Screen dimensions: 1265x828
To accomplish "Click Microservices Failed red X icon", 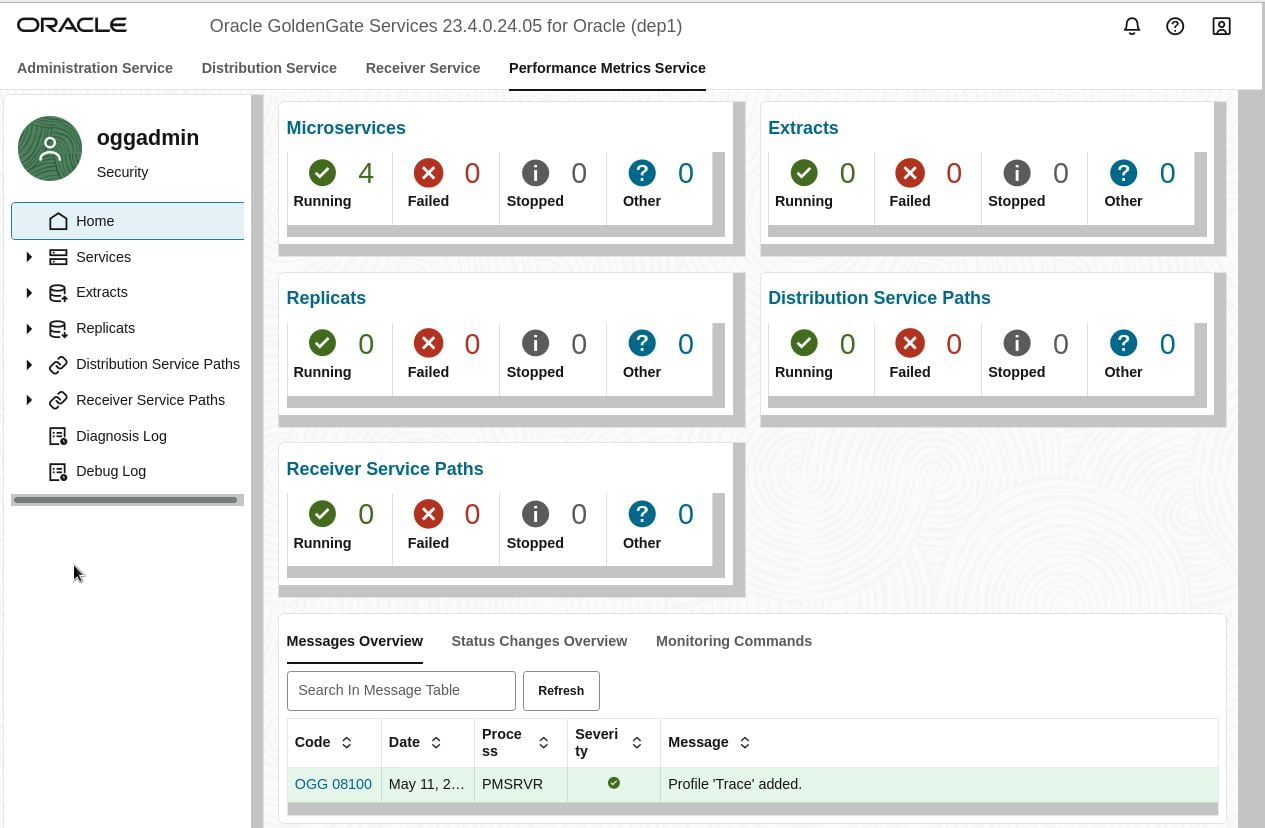I will click(x=428, y=173).
